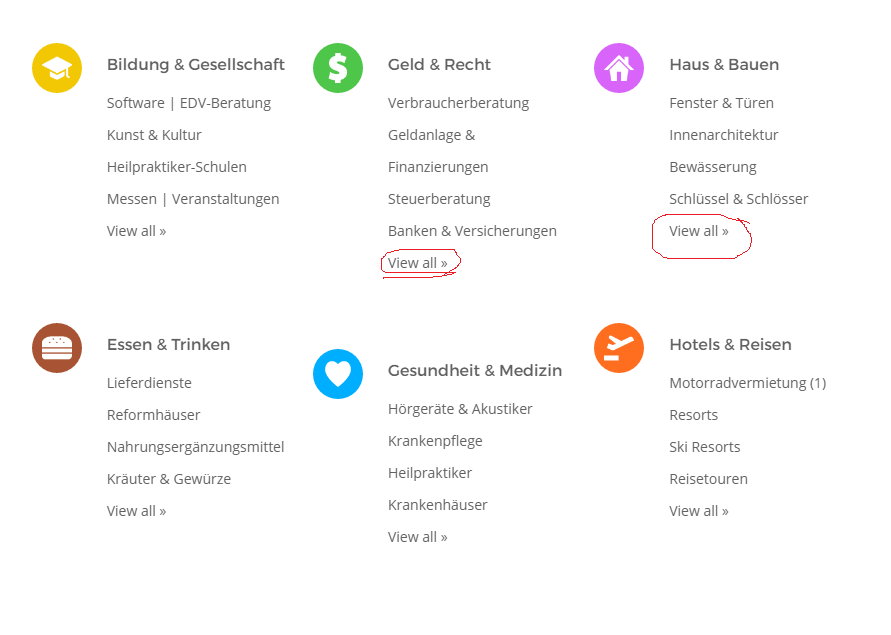Open Software | EDV-Beratung link

(189, 103)
